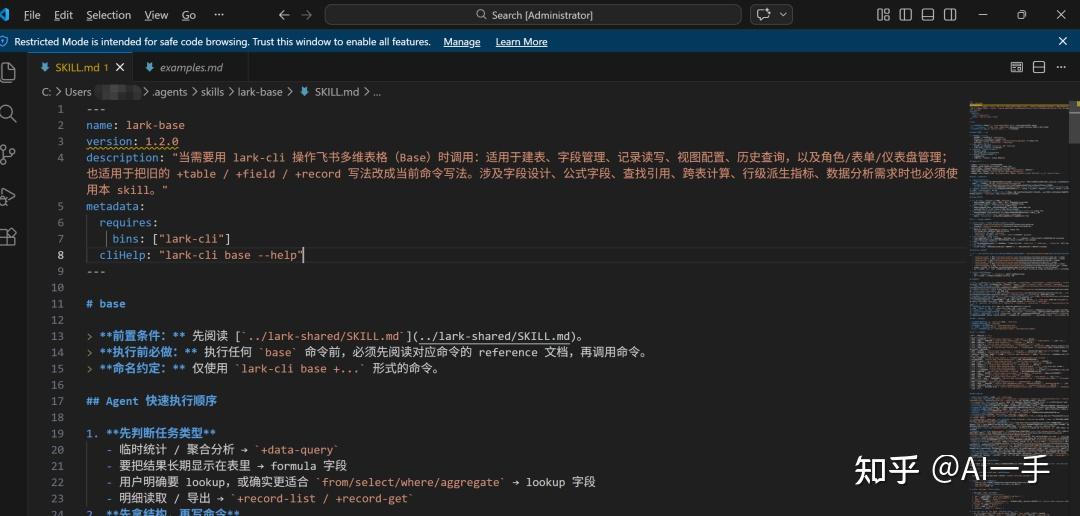Click the 'metadata:' line
Viewport: 1080px width, 516px height.
pyautogui.click(x=116, y=206)
